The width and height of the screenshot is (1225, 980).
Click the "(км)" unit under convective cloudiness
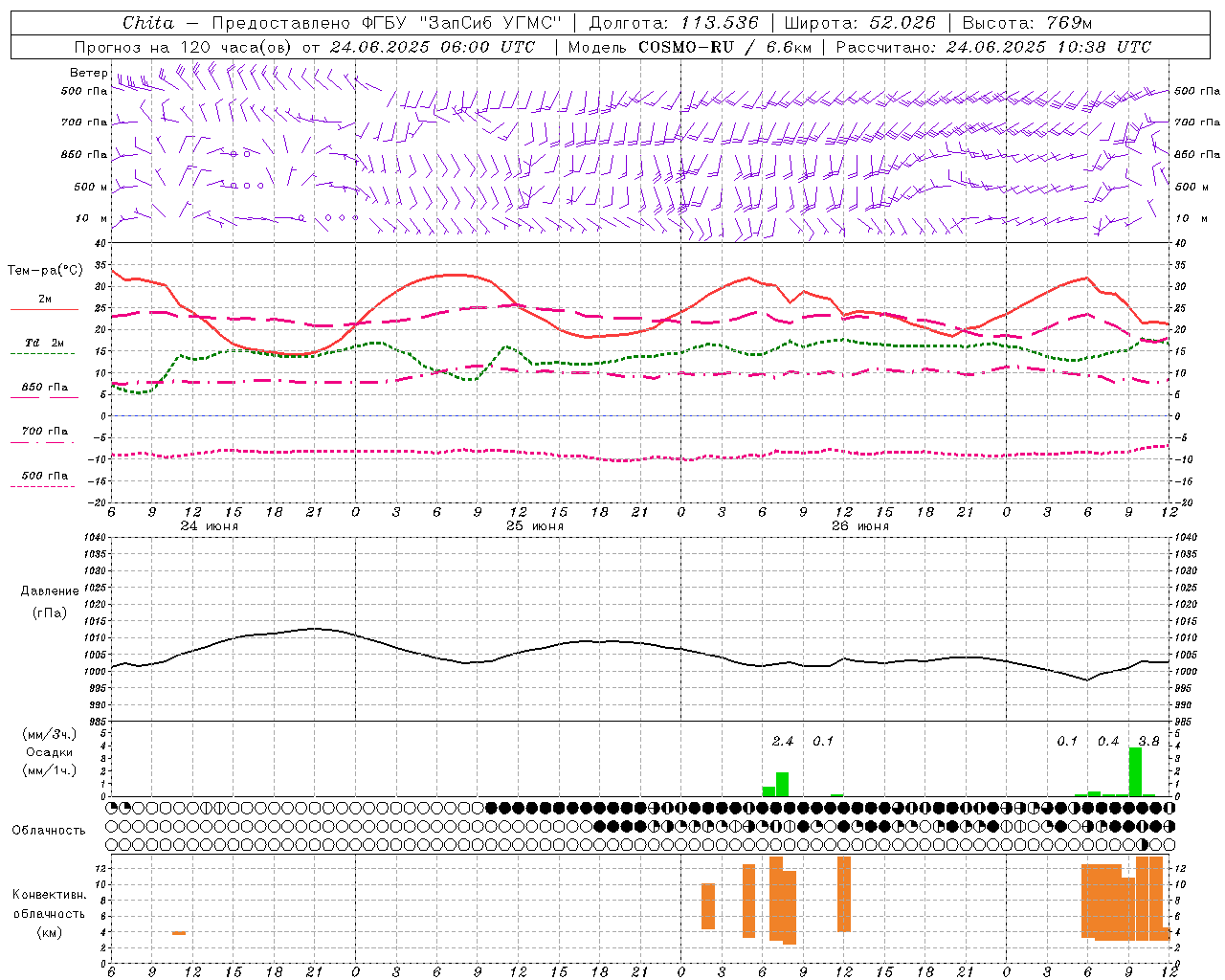[50, 932]
